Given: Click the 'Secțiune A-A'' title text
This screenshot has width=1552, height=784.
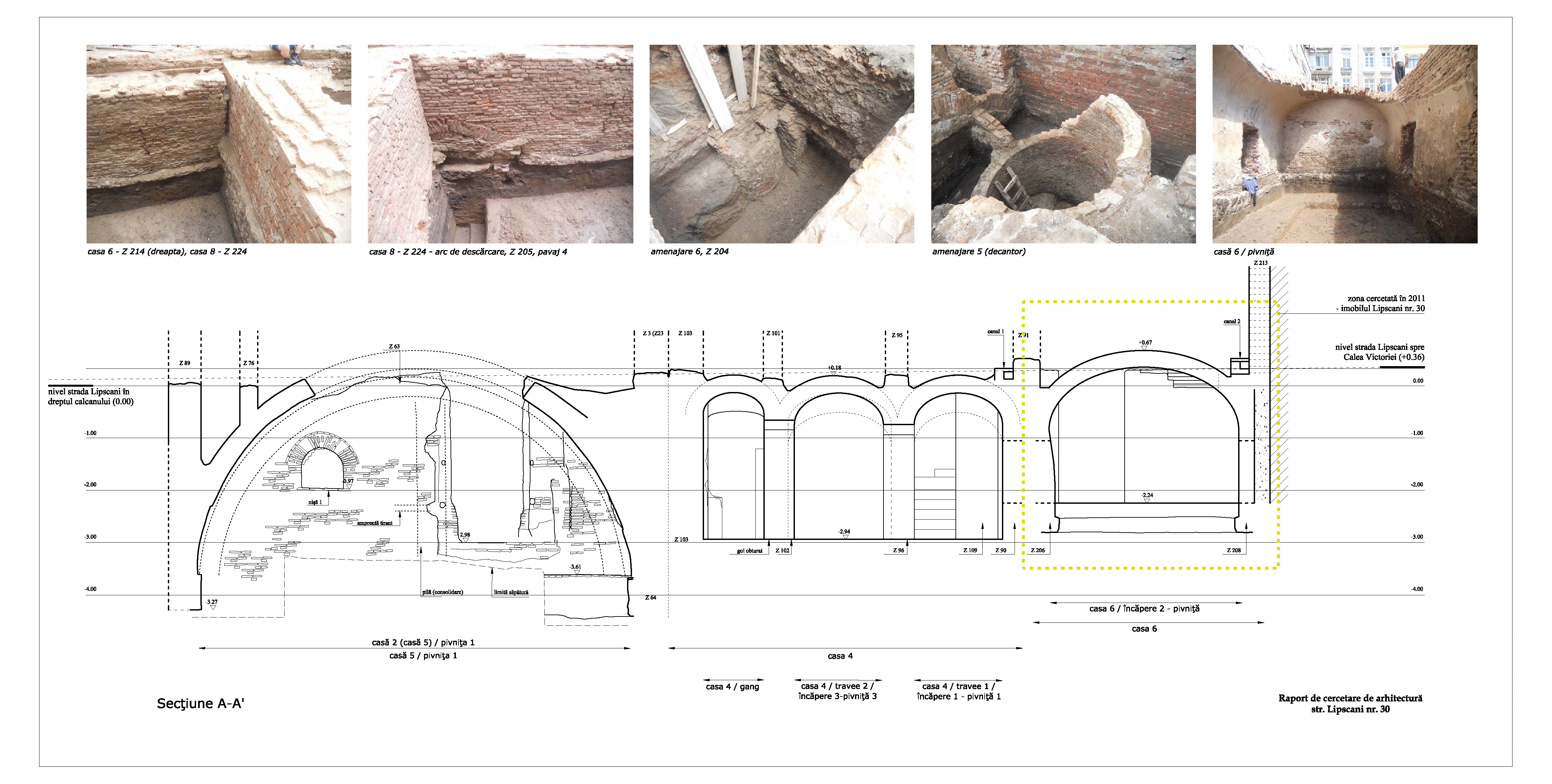Looking at the screenshot, I should 200,703.
